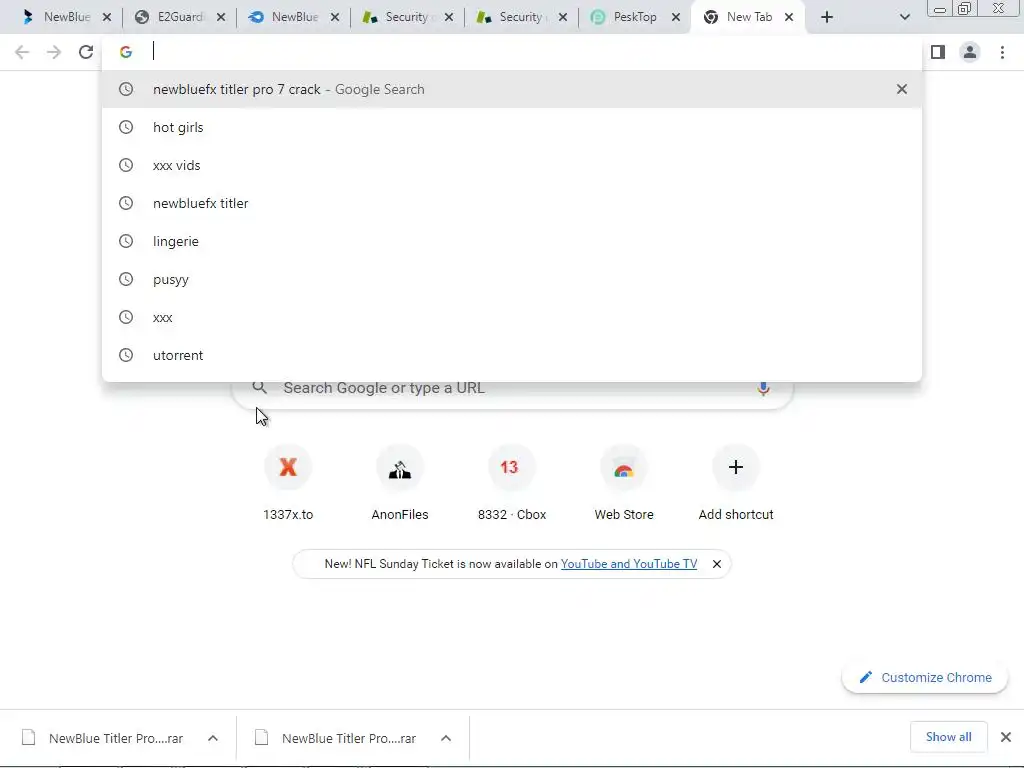1024x768 pixels.
Task: Close the first NewBlue tab
Action: click(107, 17)
